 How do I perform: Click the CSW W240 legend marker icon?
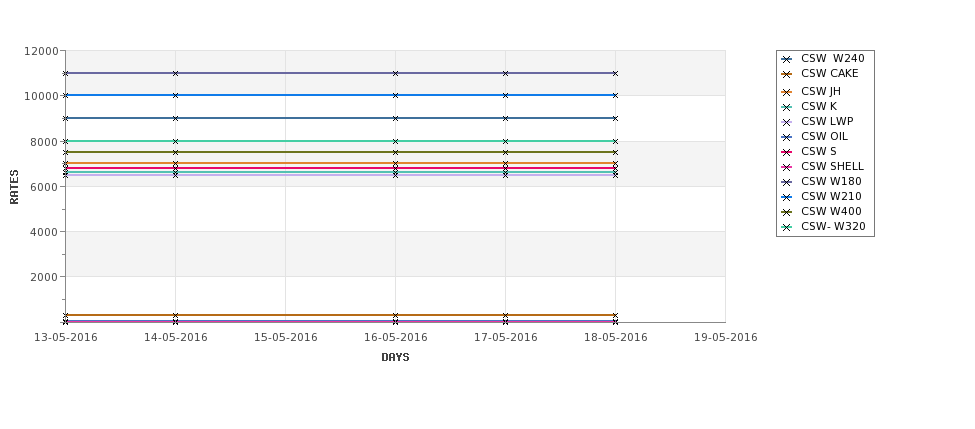click(787, 59)
